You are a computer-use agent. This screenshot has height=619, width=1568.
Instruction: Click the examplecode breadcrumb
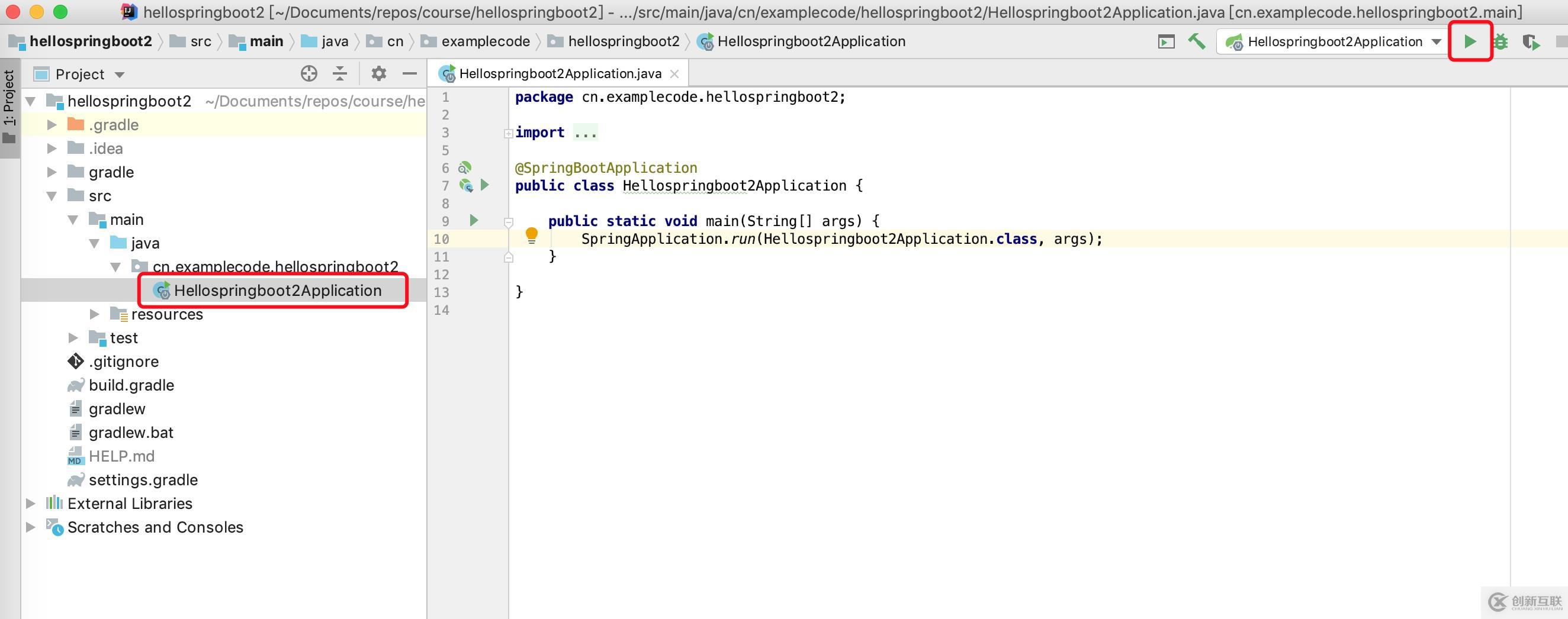click(x=475, y=41)
